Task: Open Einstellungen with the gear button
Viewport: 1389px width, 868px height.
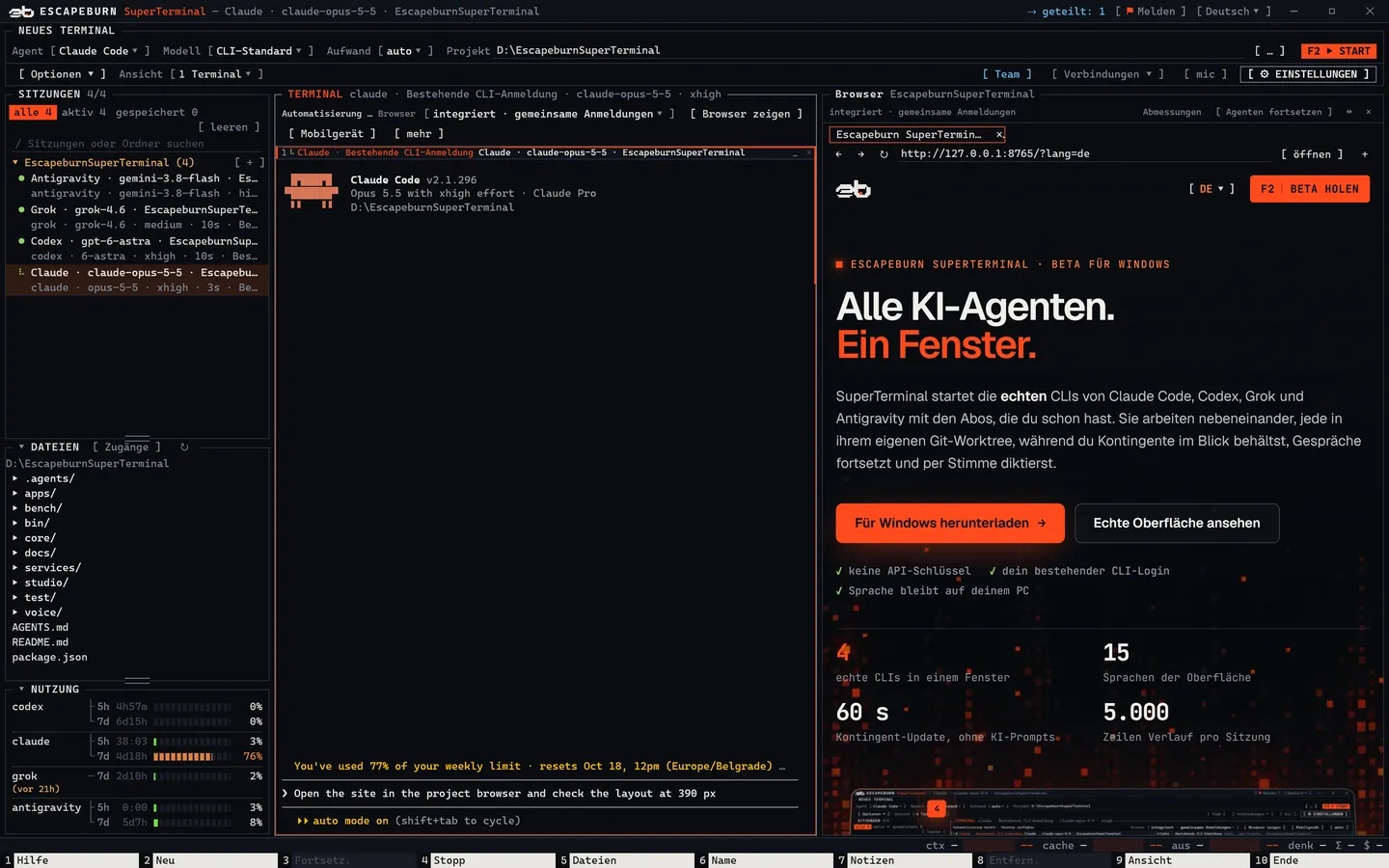Action: tap(1308, 74)
